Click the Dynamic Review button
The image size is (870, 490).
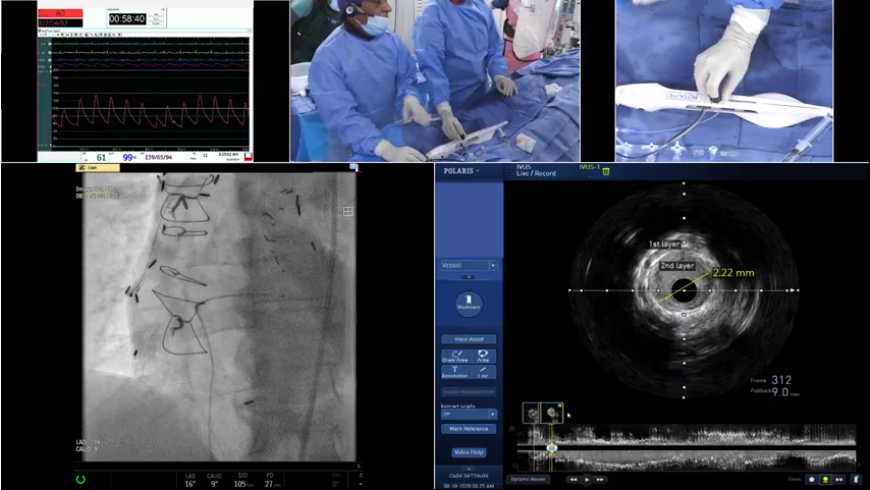click(x=528, y=479)
